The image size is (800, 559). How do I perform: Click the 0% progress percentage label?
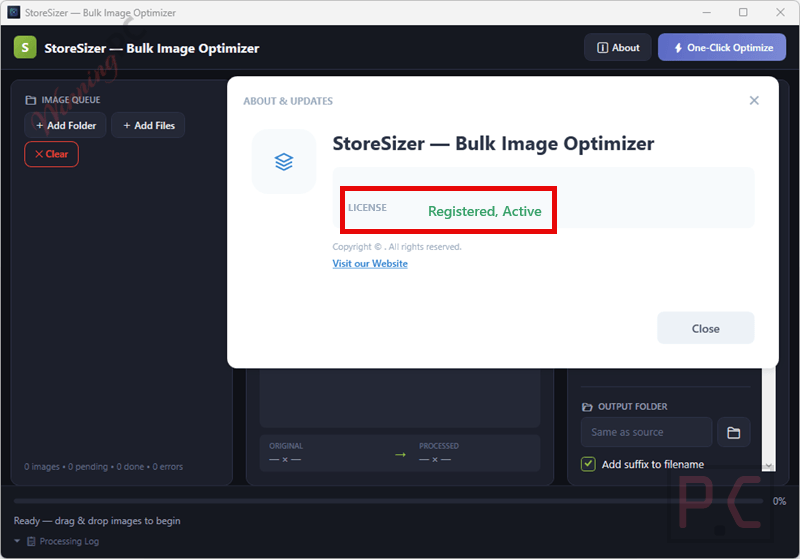[x=779, y=501]
